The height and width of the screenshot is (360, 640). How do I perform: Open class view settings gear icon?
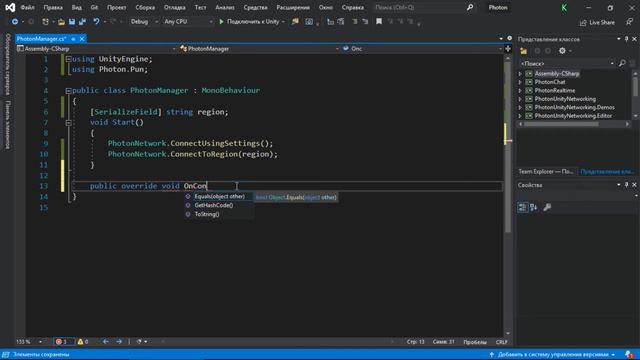point(562,51)
